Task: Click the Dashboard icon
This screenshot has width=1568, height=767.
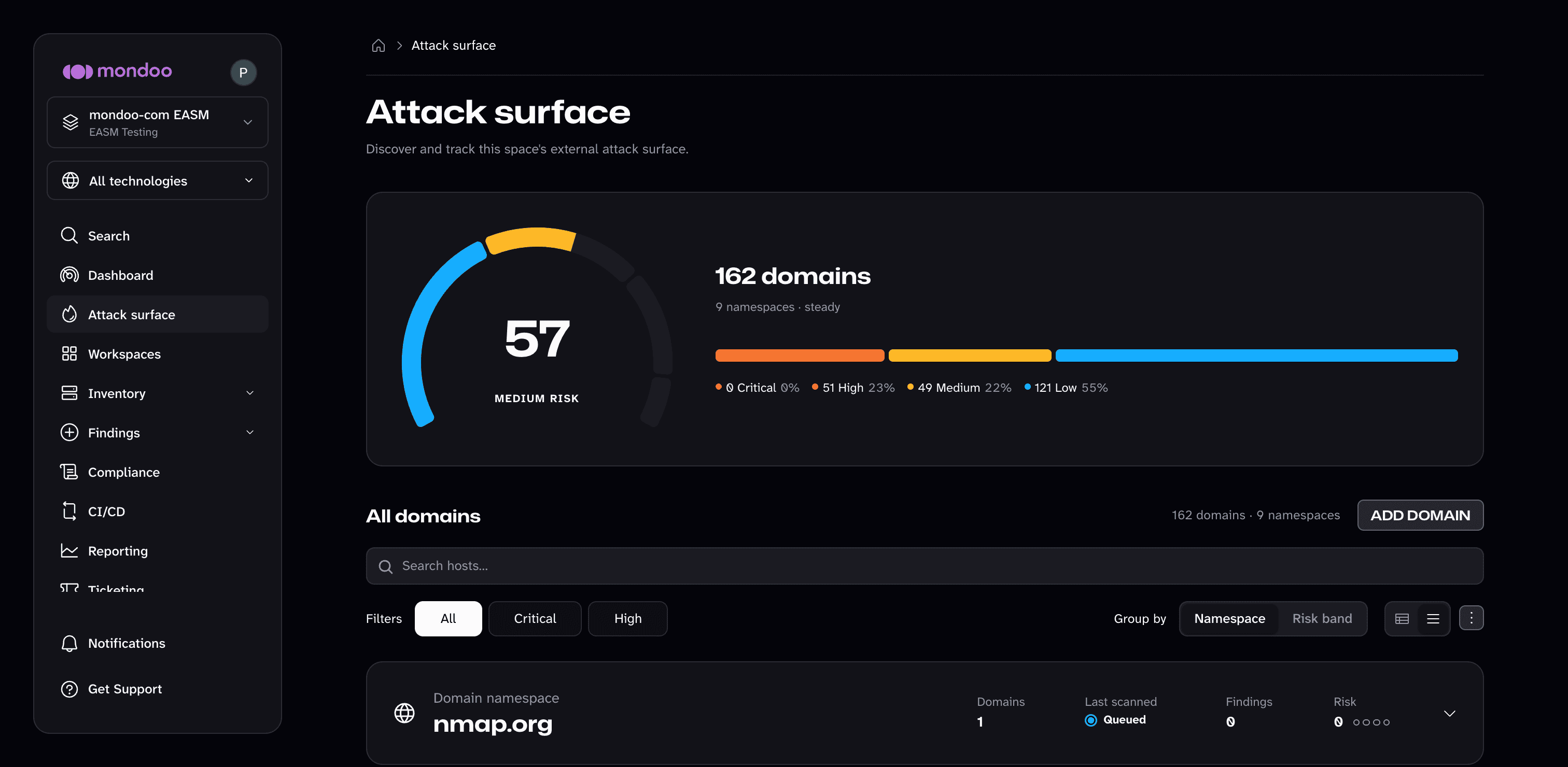Action: tap(69, 275)
